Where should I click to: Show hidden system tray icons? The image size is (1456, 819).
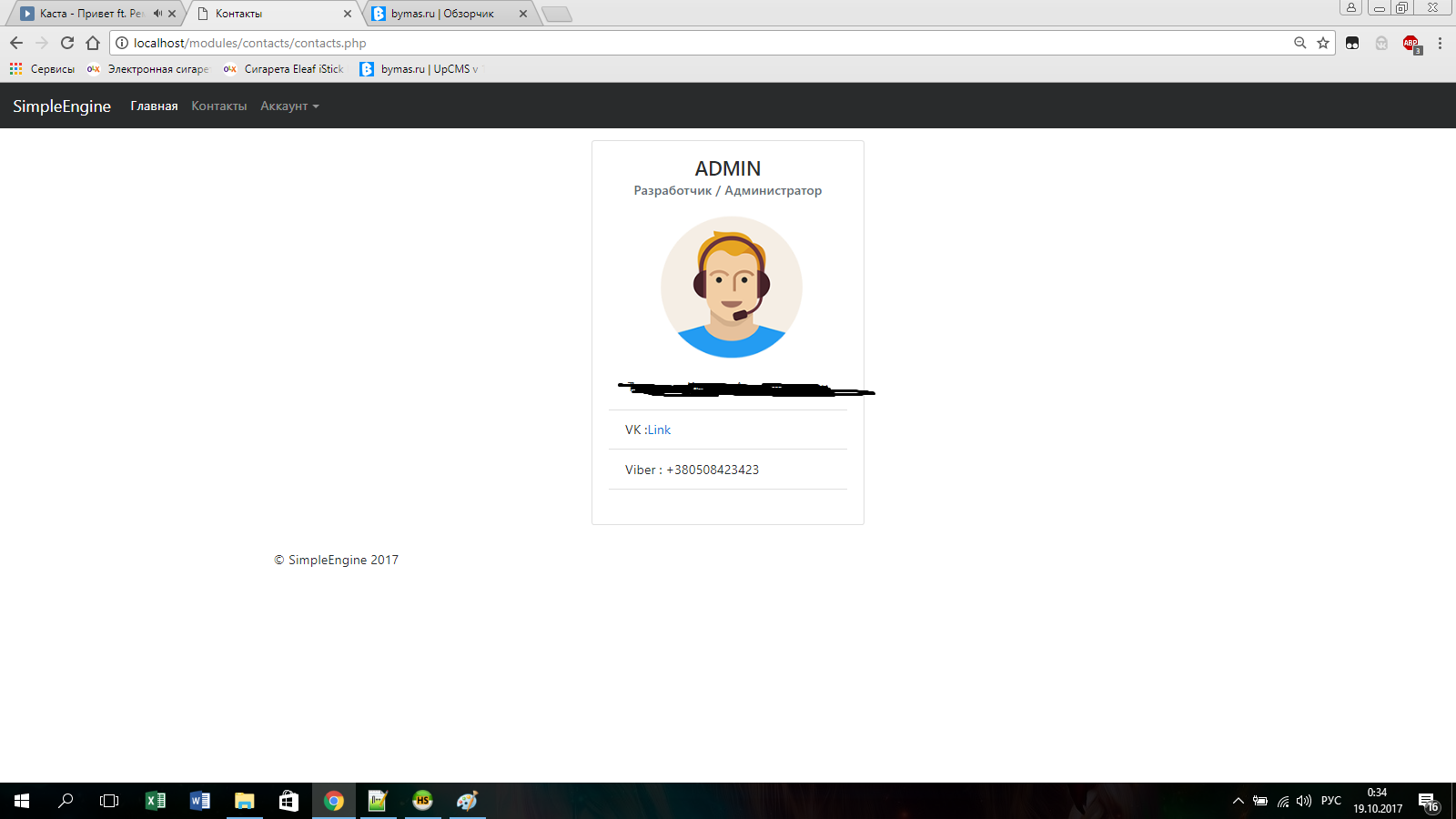(x=1238, y=801)
